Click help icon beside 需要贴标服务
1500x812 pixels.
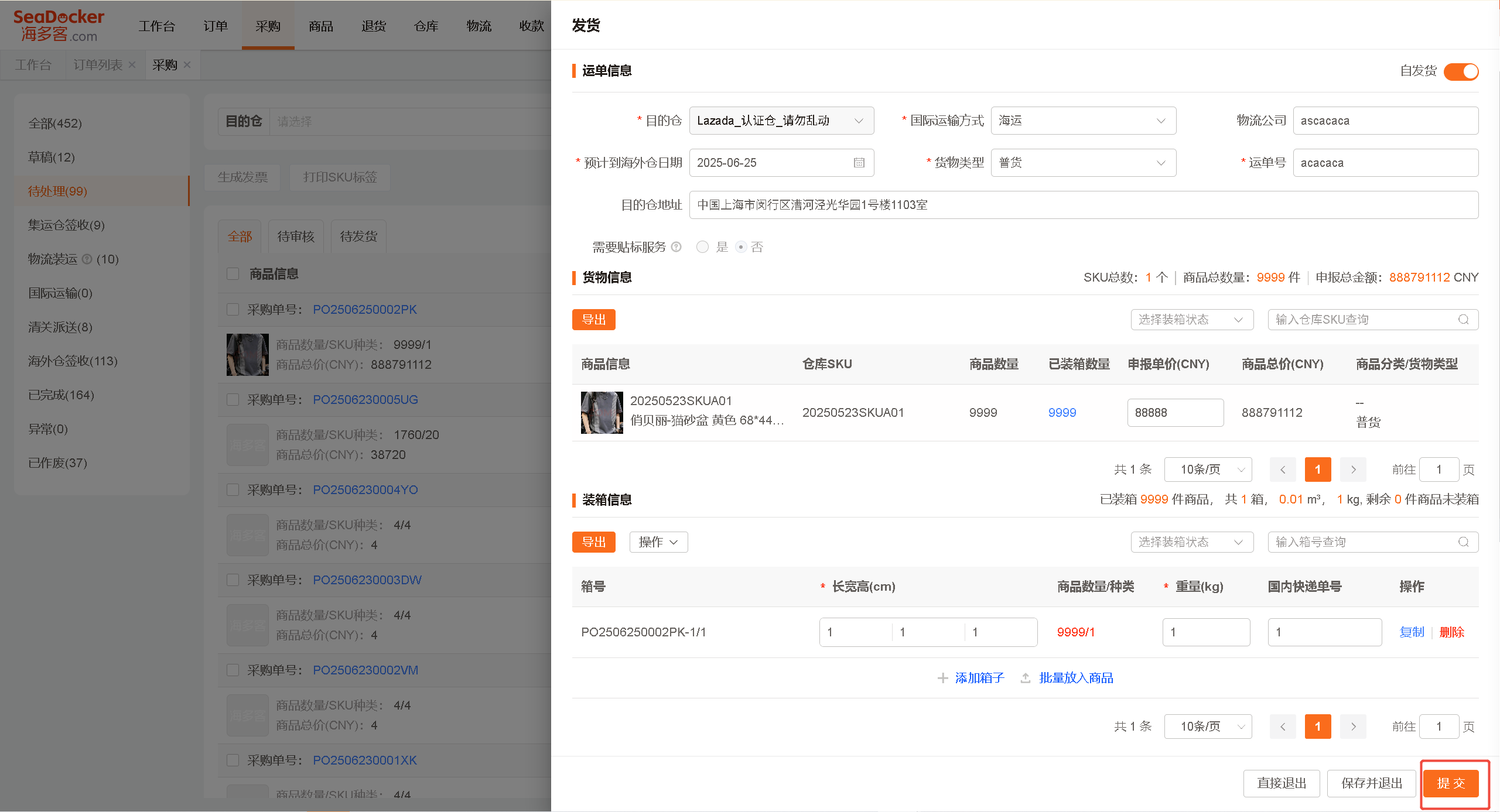coord(676,247)
